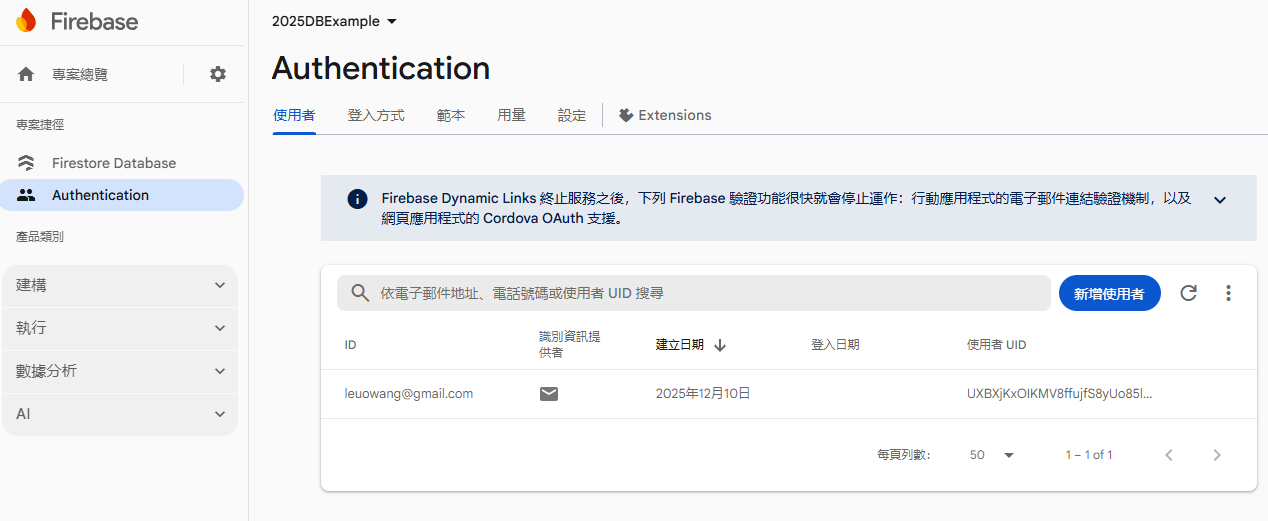This screenshot has height=521, width=1268.
Task: Click the home icon beside 專案總覽
Action: (26, 74)
